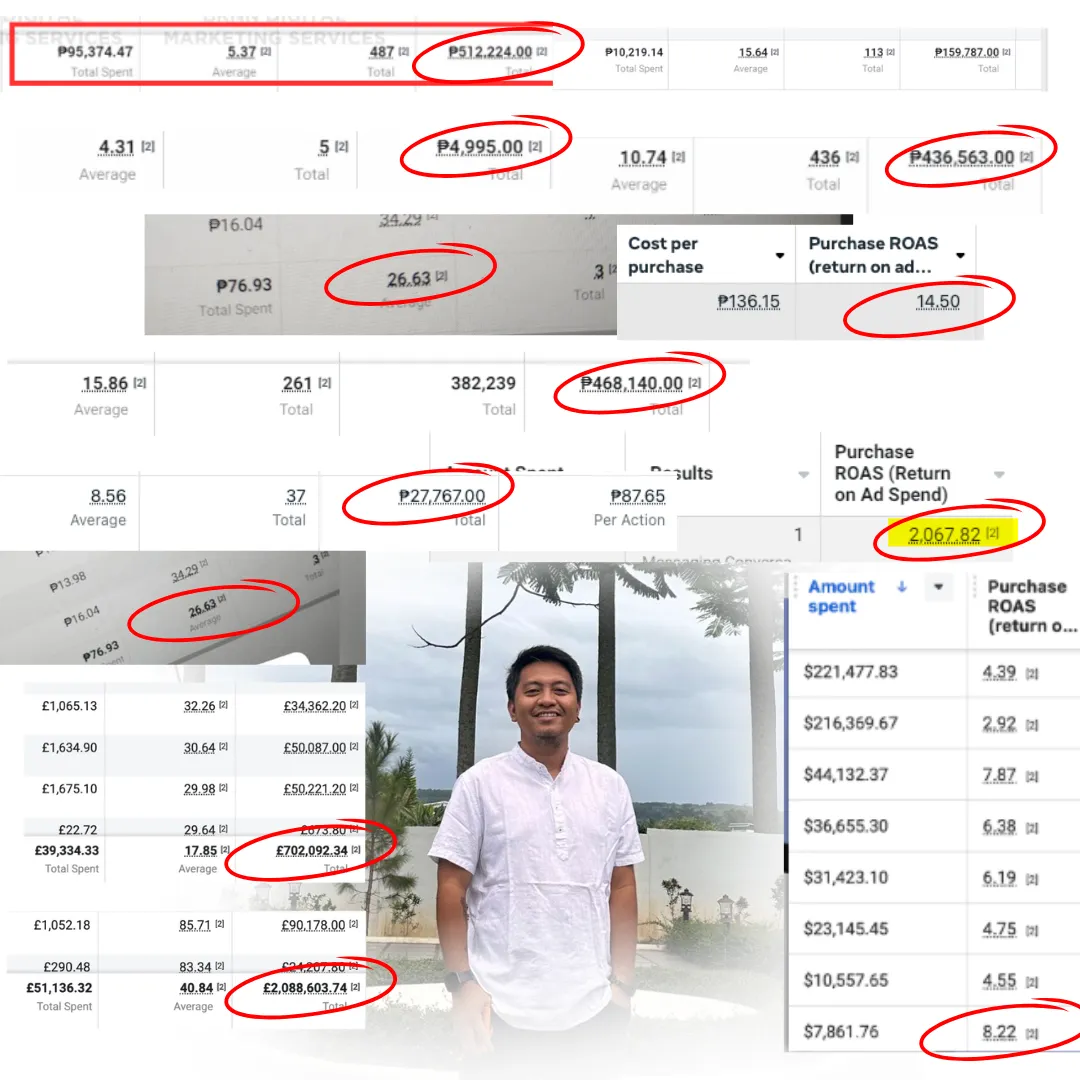Viewport: 1080px width, 1080px height.
Task: Click the $31,423.10 amount spent row
Action: pyautogui.click(x=846, y=878)
